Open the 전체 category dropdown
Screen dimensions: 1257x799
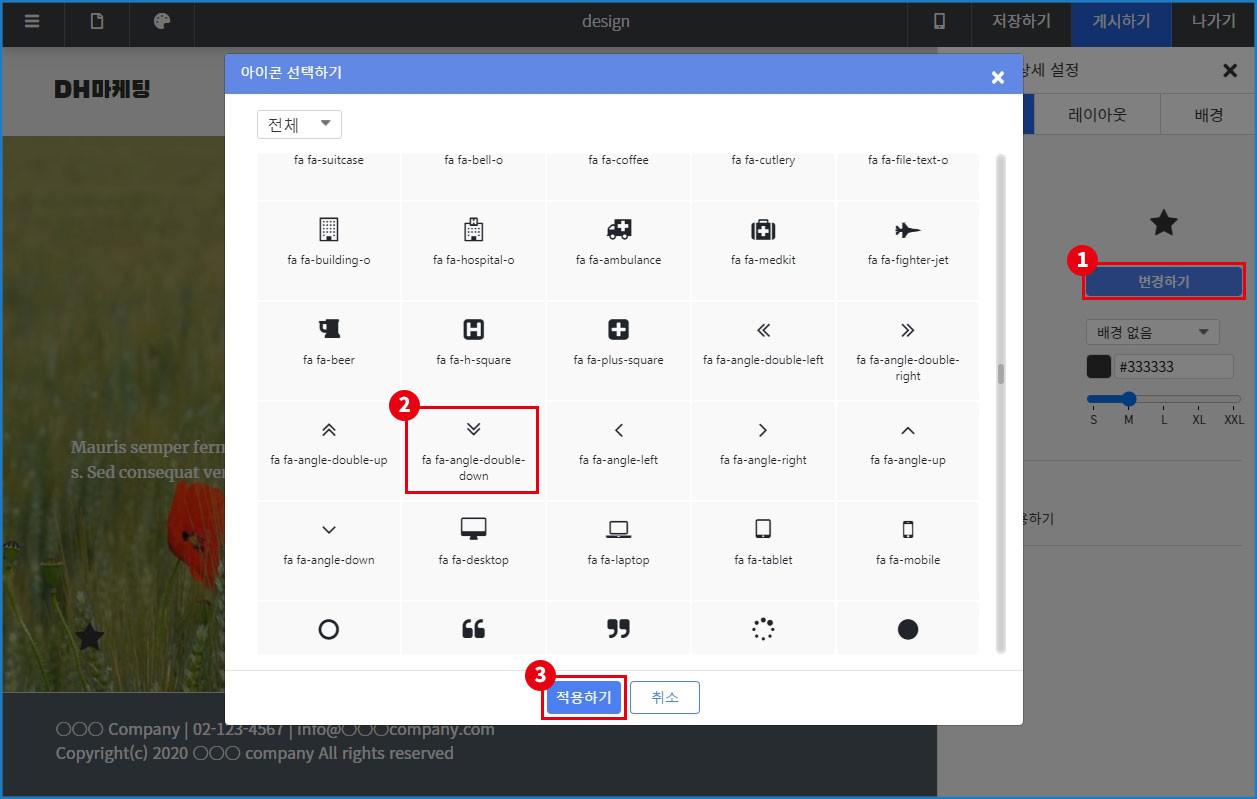click(x=299, y=125)
